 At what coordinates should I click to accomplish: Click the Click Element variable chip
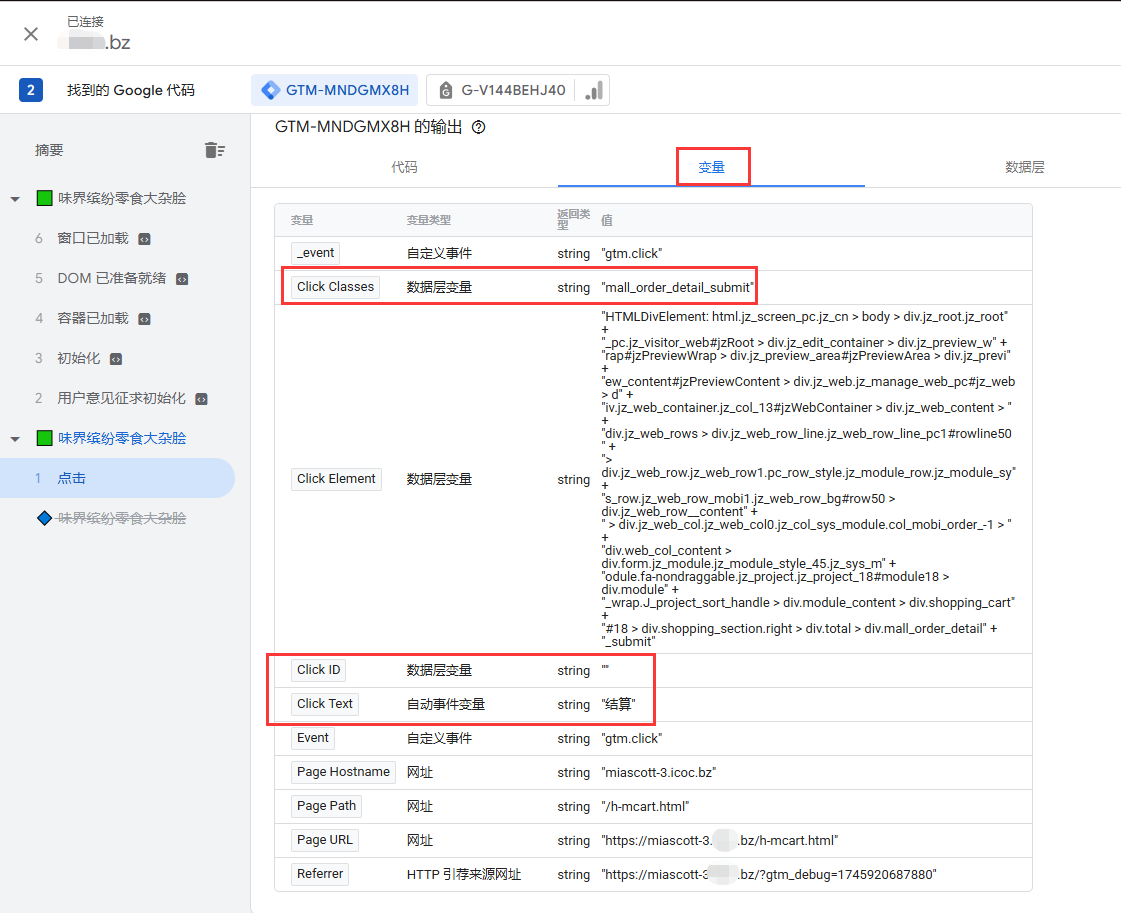point(336,479)
